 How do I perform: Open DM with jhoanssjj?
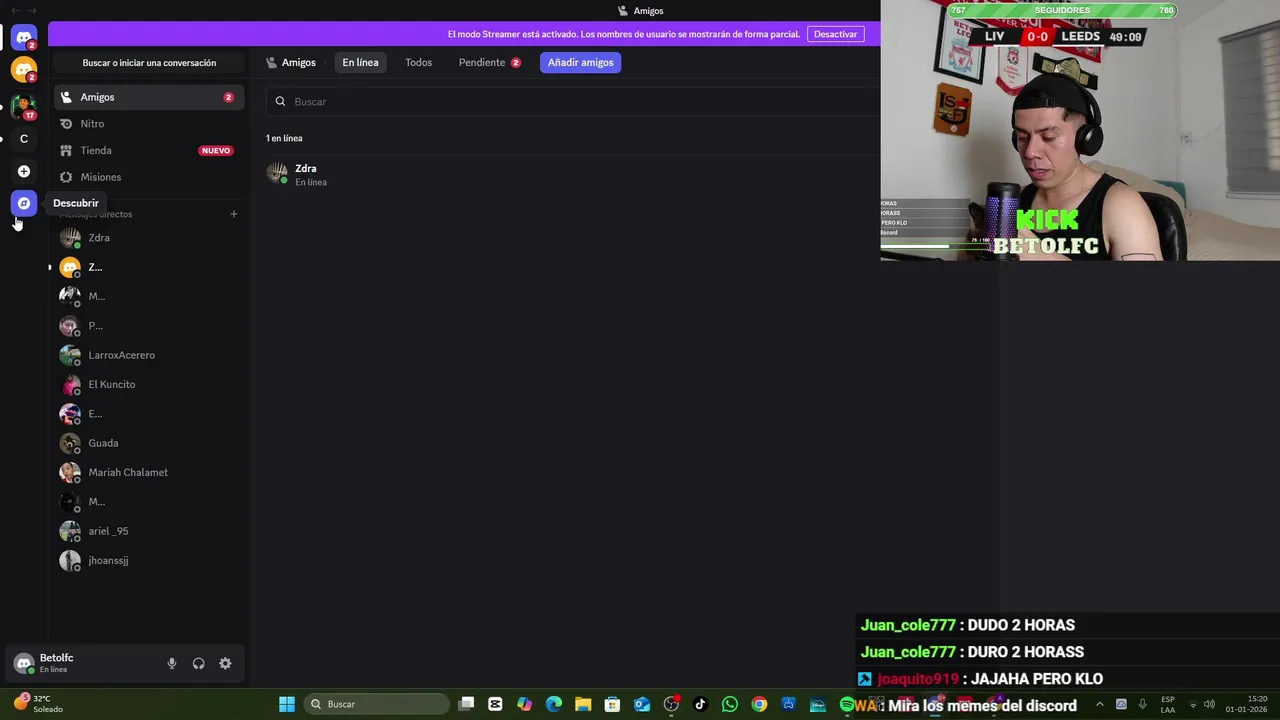coord(148,560)
